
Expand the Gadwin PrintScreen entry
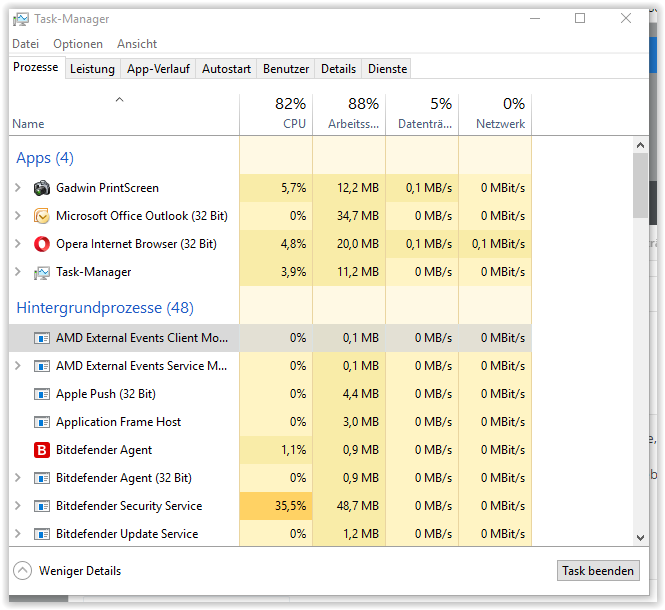[x=18, y=187]
